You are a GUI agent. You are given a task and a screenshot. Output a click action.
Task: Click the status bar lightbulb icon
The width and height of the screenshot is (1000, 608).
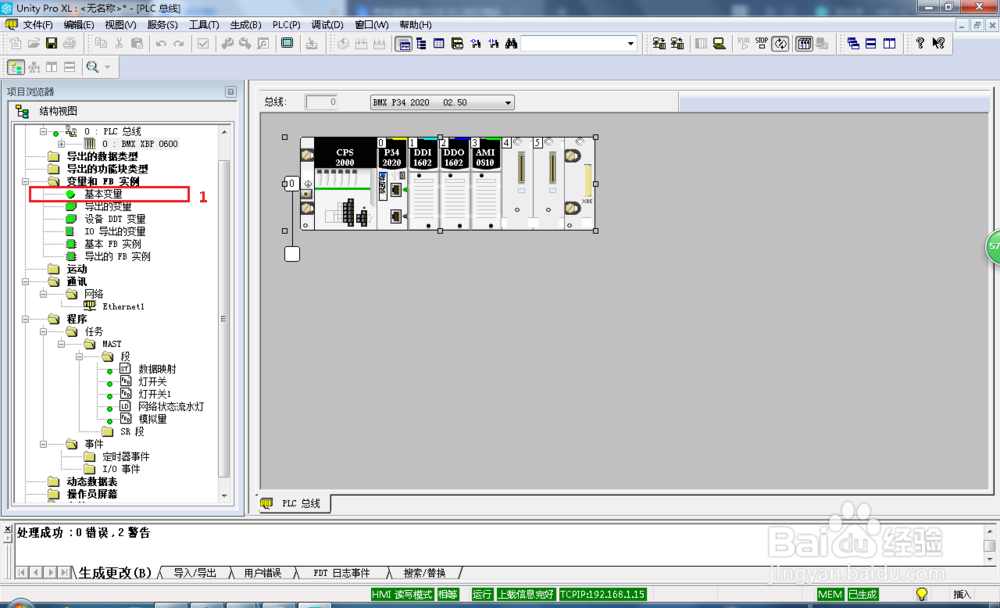[922, 594]
